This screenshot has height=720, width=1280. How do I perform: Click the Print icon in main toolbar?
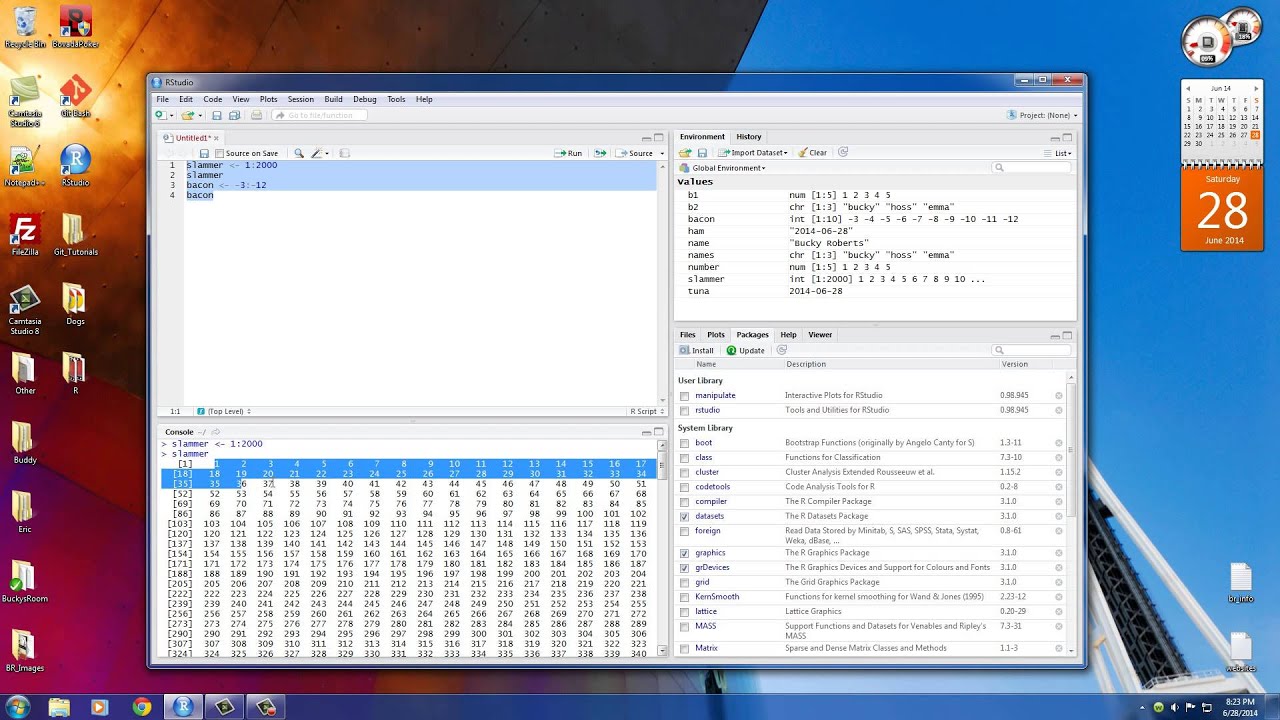256,115
